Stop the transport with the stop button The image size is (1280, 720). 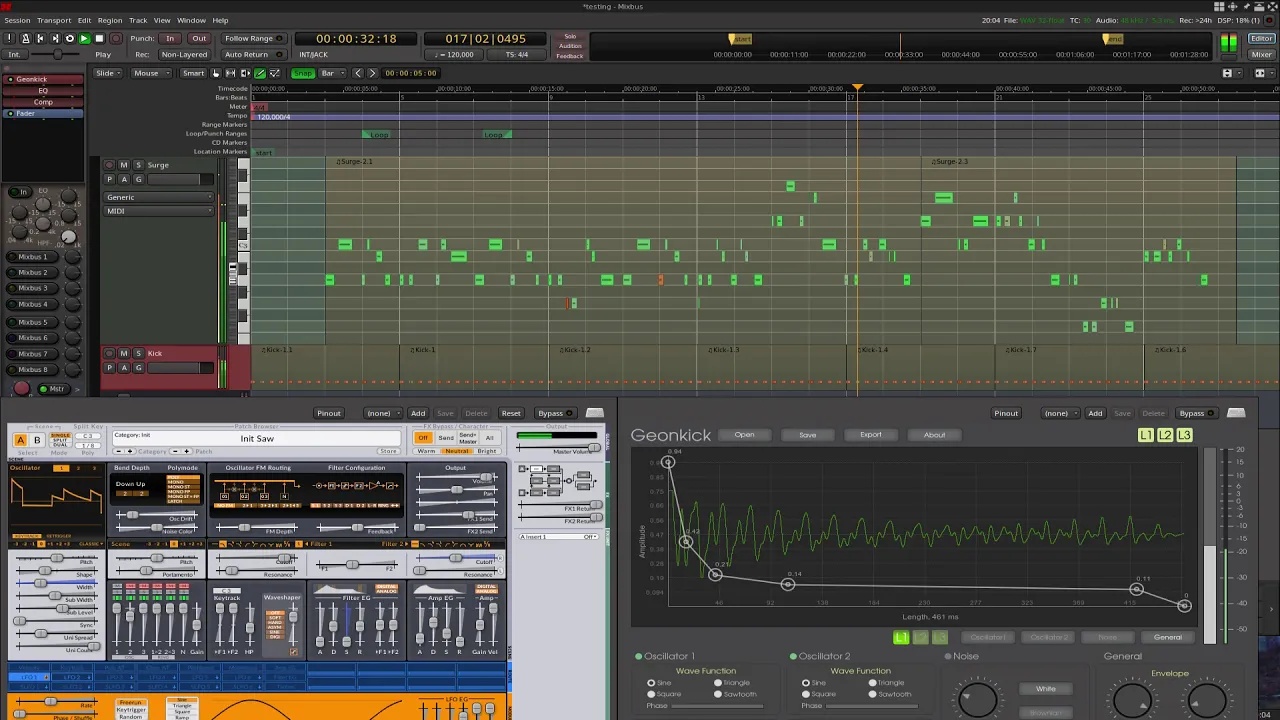99,38
